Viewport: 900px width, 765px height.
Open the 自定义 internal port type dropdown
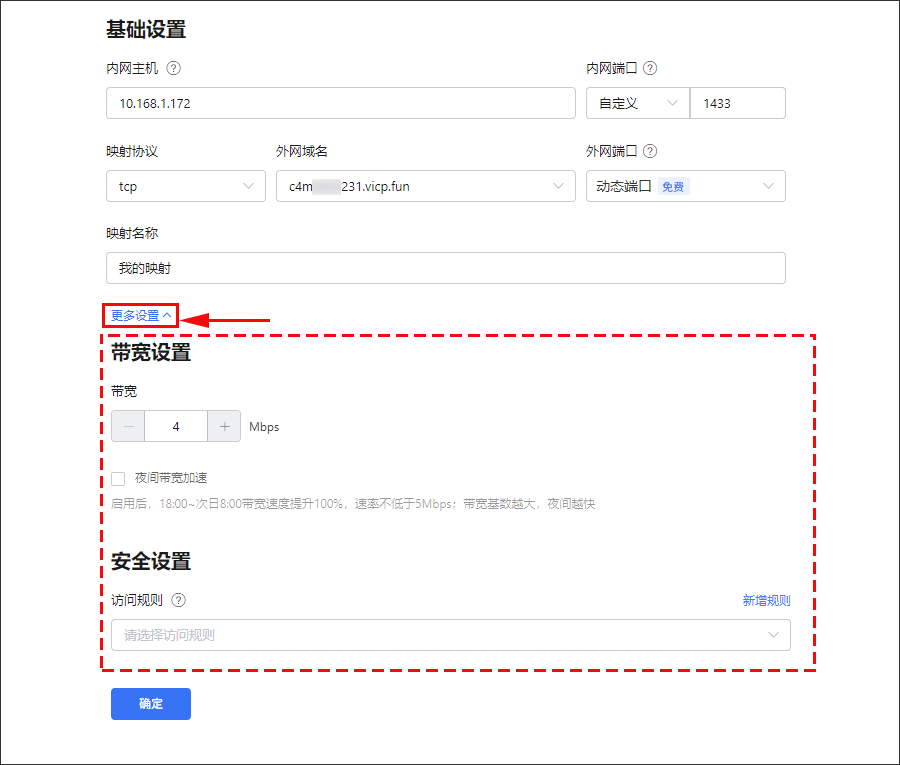(x=637, y=103)
